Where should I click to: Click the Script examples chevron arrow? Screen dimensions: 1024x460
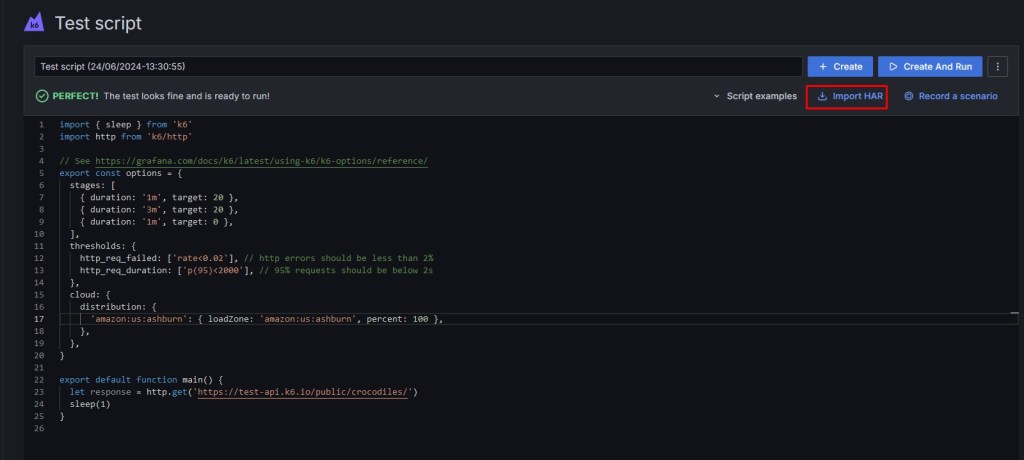[x=717, y=96]
